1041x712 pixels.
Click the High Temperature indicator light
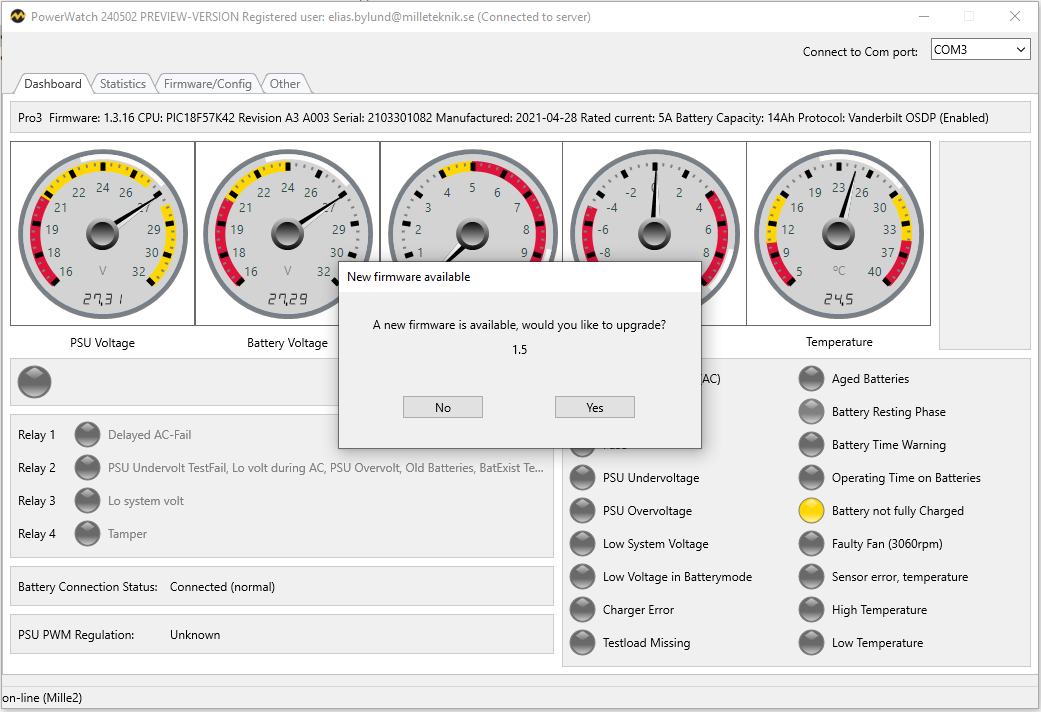(x=811, y=610)
